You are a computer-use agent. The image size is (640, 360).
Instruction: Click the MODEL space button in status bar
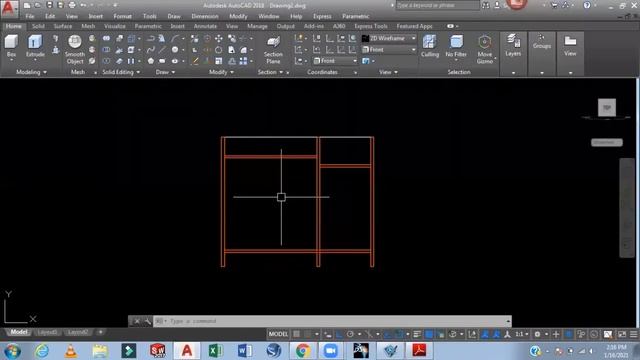click(x=278, y=334)
